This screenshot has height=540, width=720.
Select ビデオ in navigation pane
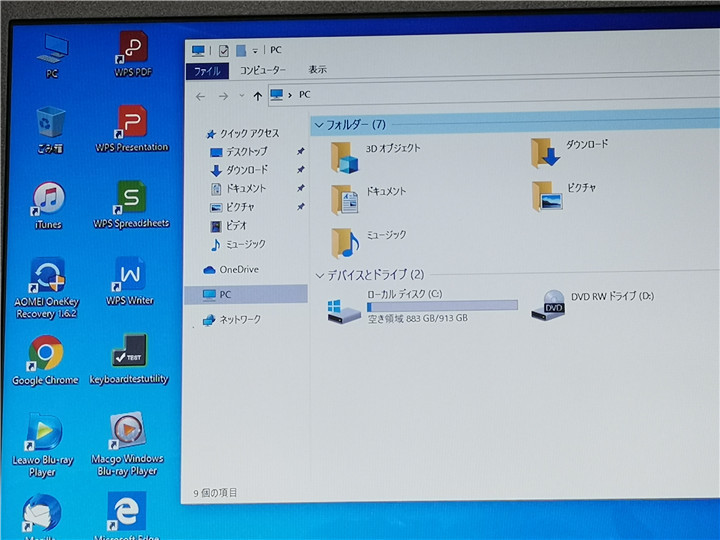(x=229, y=225)
